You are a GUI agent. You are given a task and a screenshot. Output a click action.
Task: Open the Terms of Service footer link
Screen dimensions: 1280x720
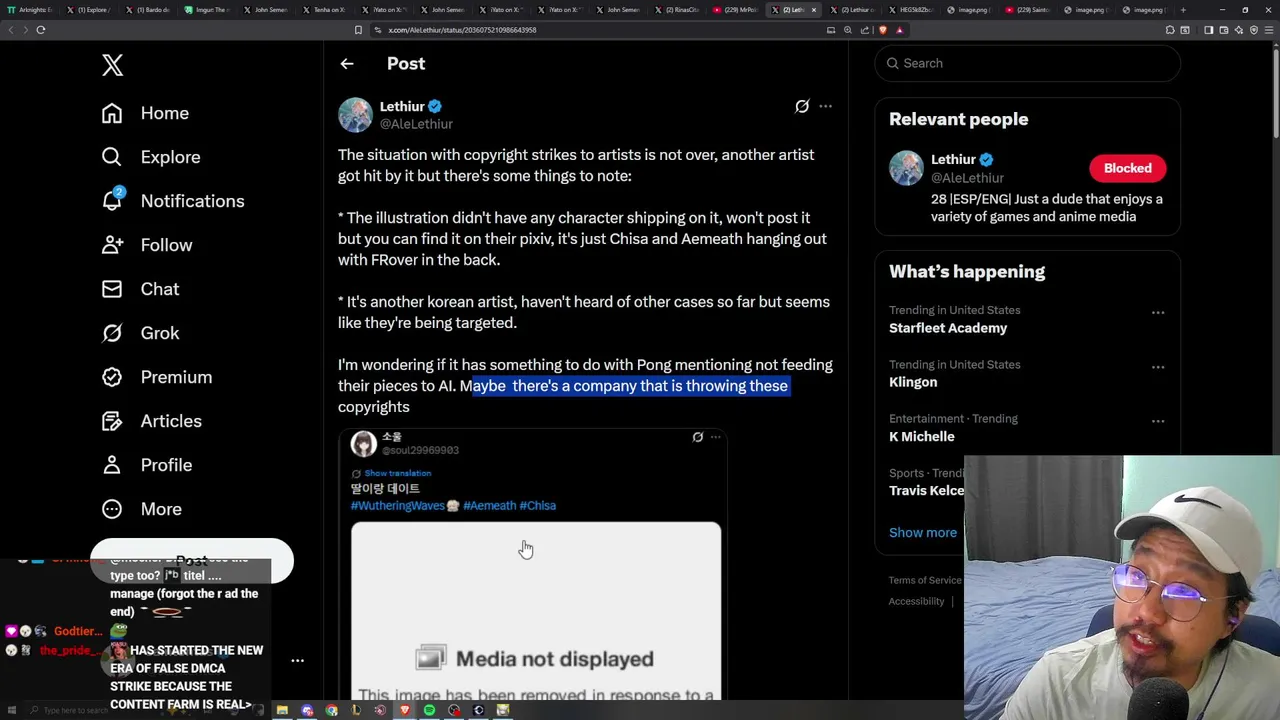click(x=925, y=580)
